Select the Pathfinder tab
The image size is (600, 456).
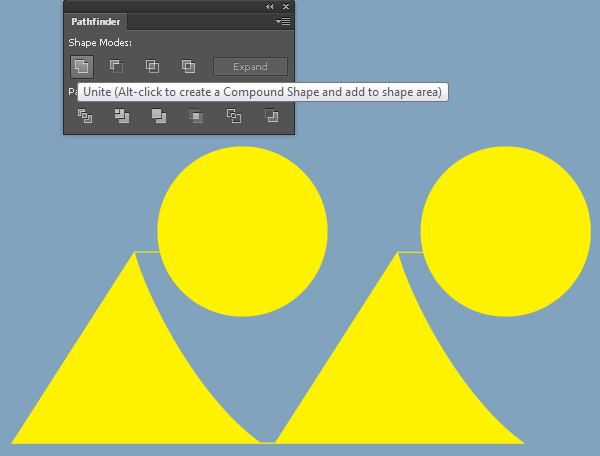pyautogui.click(x=96, y=22)
